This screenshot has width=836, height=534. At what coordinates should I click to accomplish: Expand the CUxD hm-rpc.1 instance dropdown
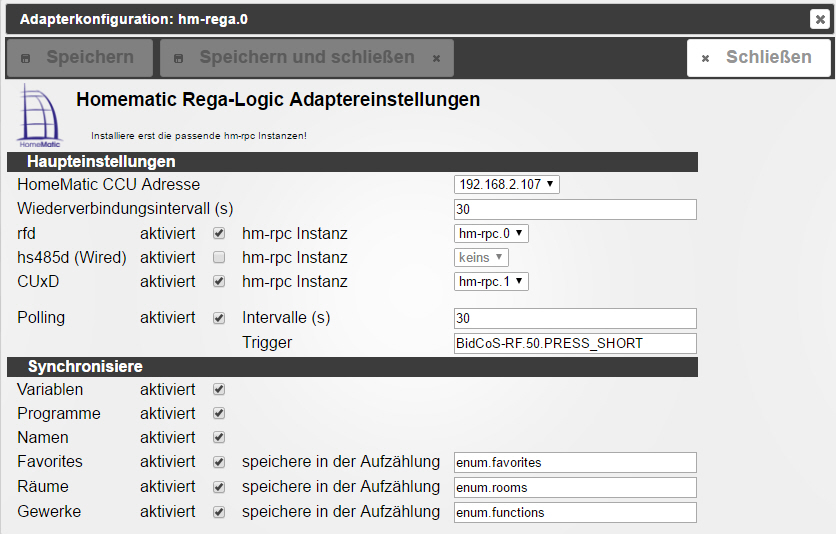click(491, 281)
